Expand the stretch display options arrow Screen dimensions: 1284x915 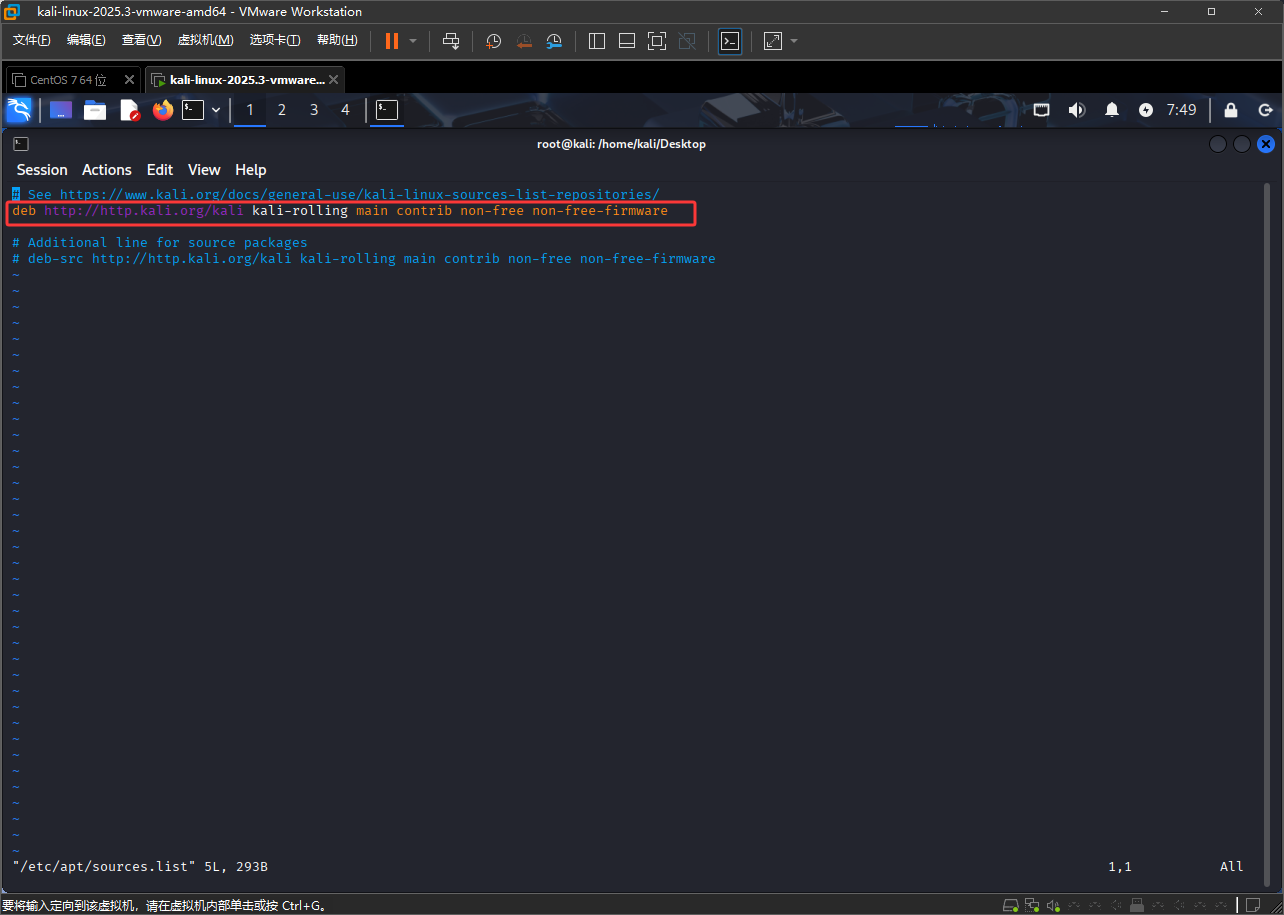[794, 41]
